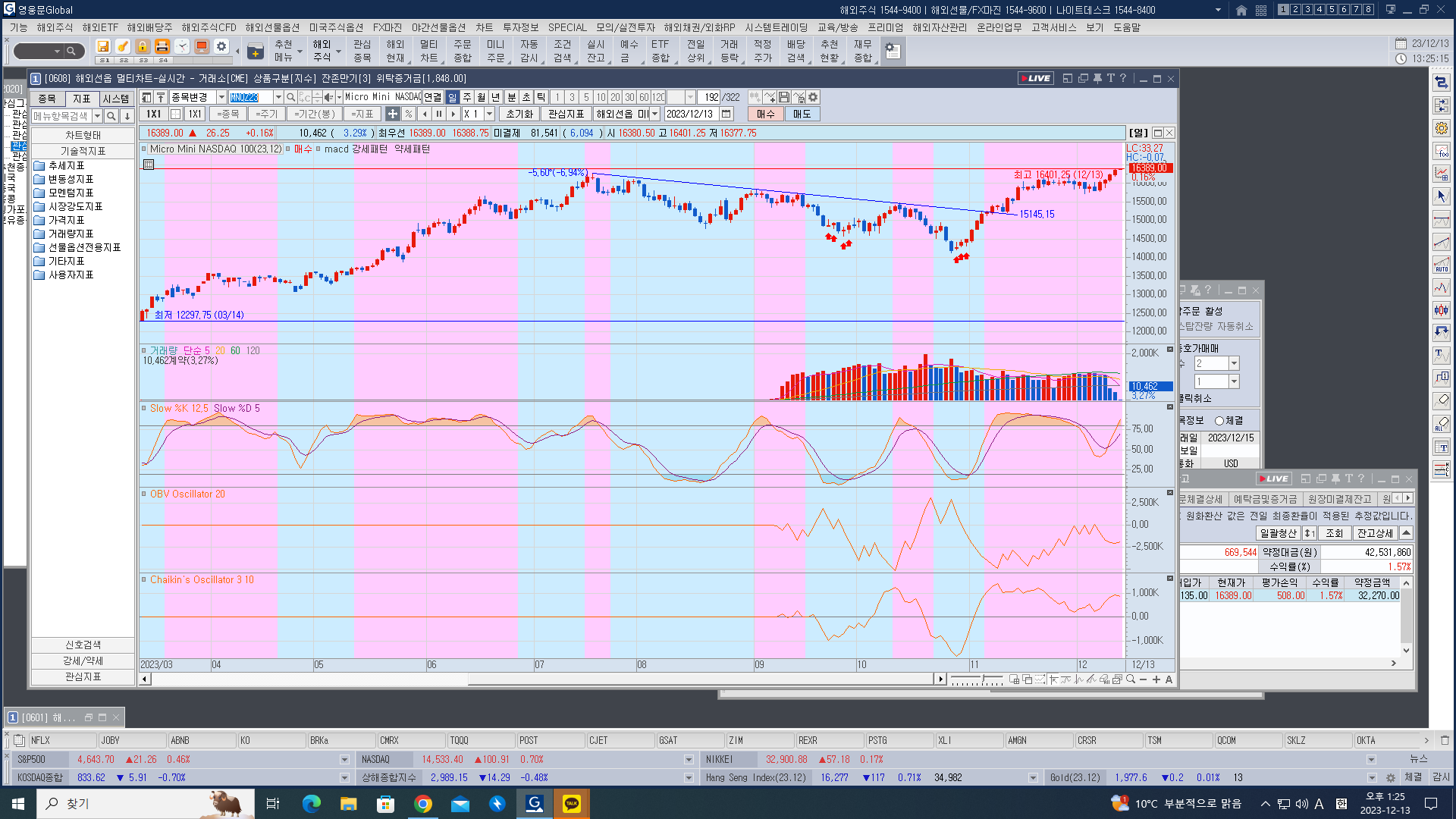Viewport: 1456px width, 819px height.
Task: Expand the 추세지표 folder
Action: tap(67, 165)
